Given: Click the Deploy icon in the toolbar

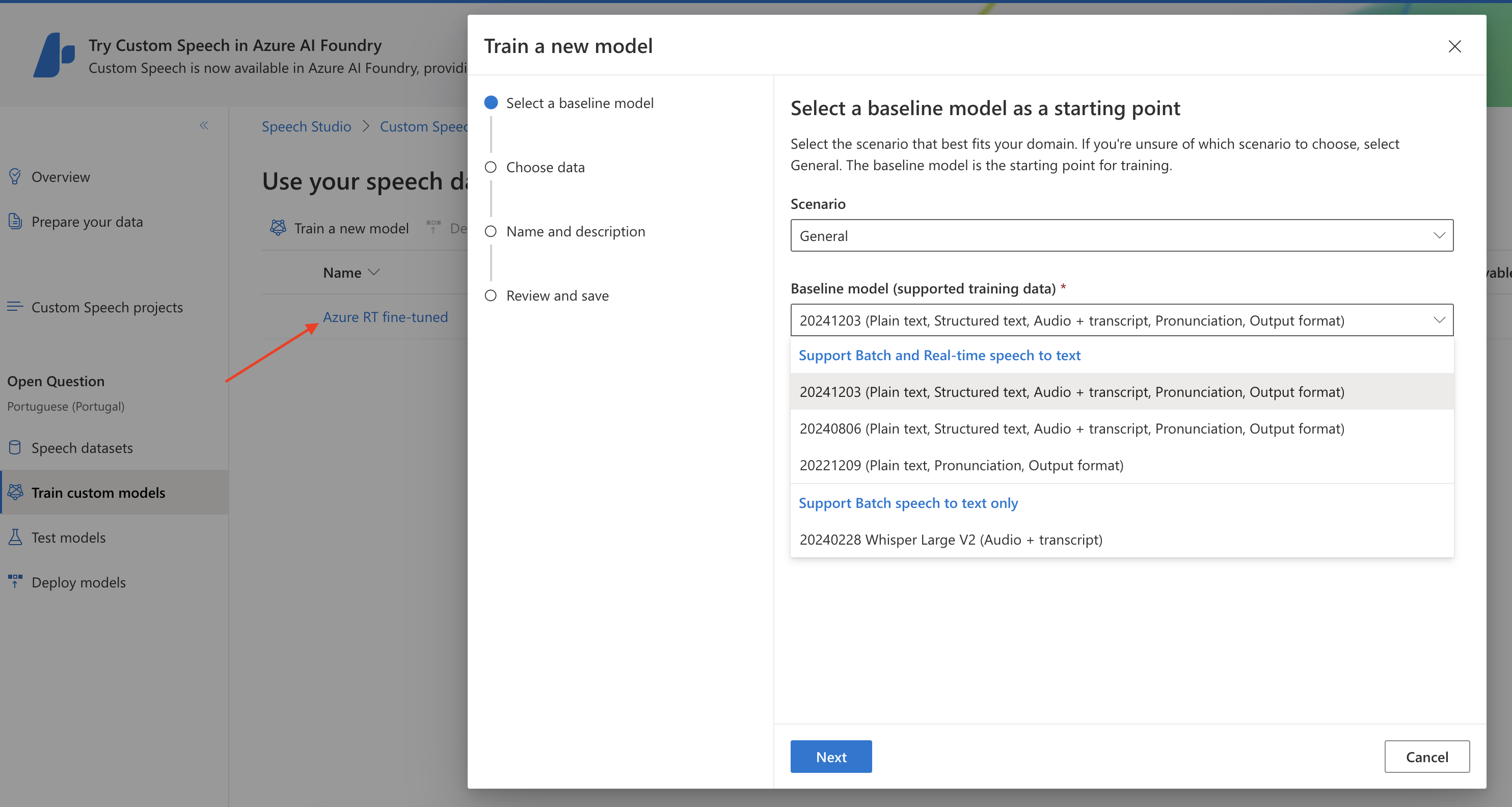Looking at the screenshot, I should (x=433, y=228).
